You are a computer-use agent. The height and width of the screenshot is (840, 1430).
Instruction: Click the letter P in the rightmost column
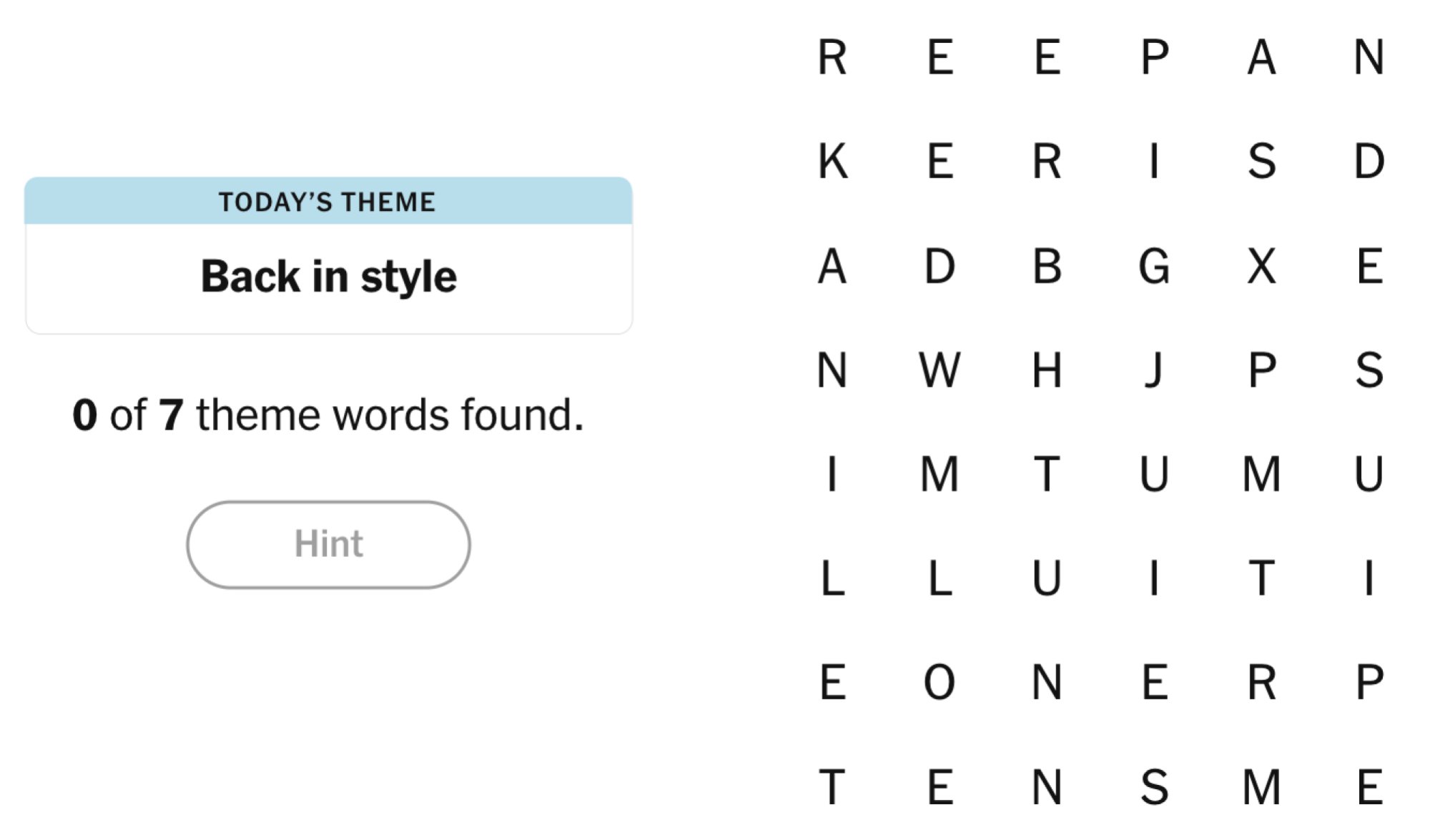tap(1369, 682)
